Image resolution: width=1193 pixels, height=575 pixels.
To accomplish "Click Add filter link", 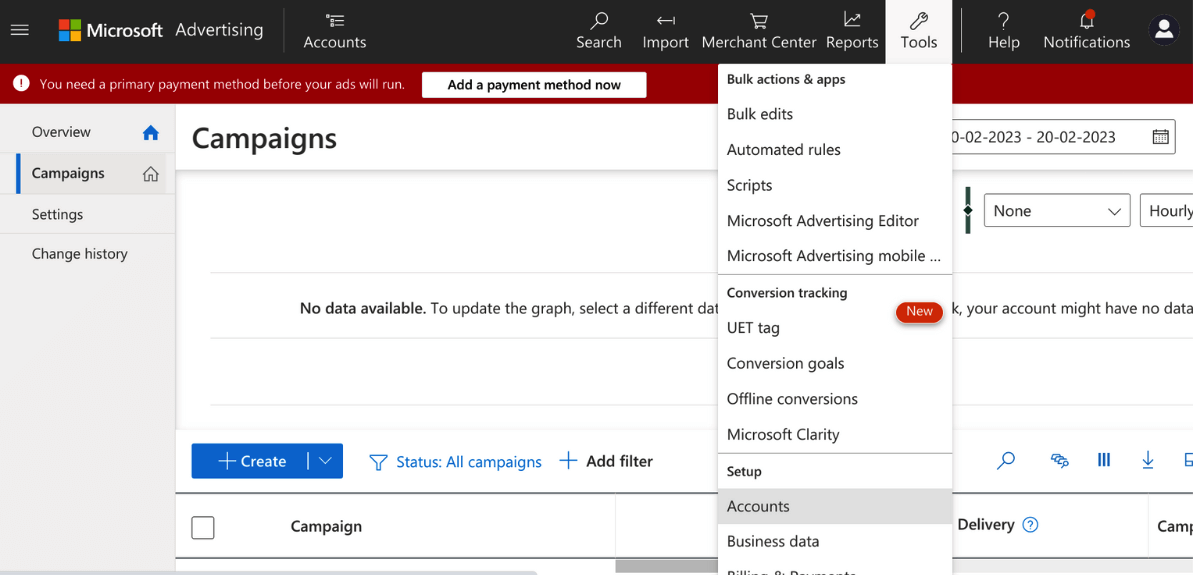I will 619,461.
